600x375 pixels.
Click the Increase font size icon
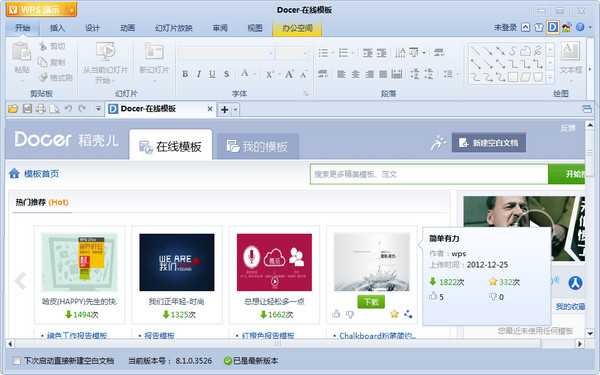289,74
